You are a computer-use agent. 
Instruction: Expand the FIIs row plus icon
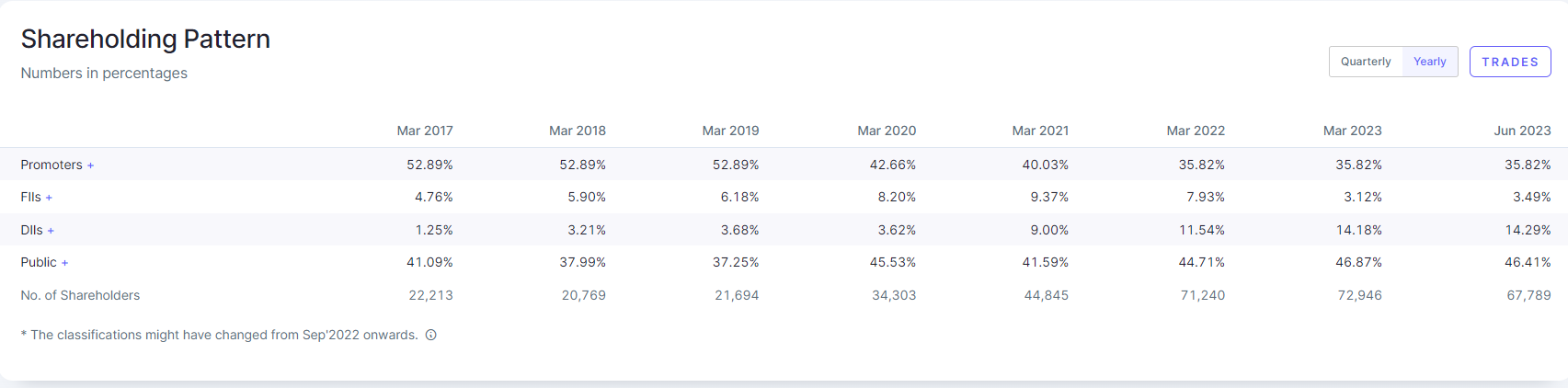pos(49,198)
